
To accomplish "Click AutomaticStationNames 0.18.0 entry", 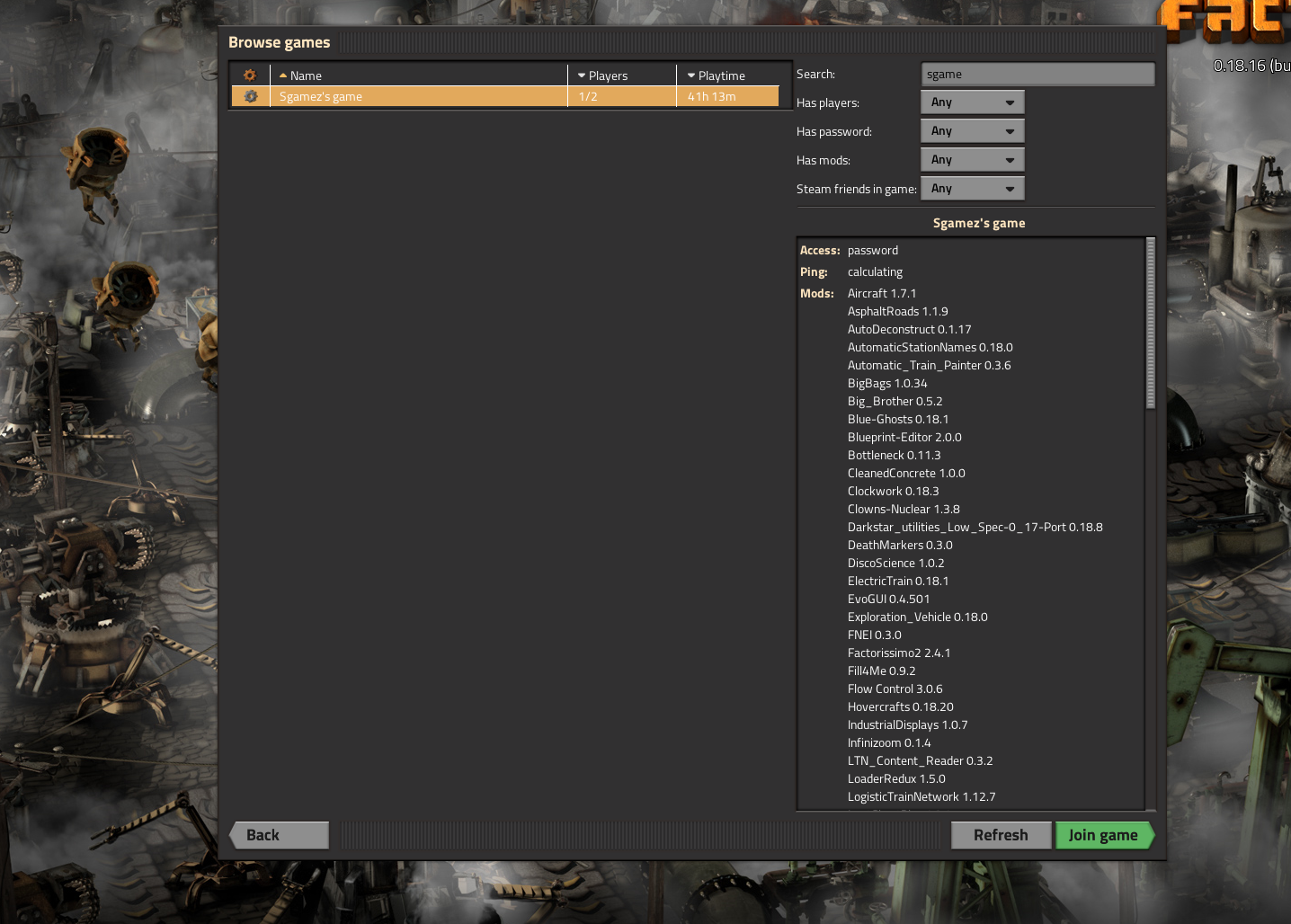I will tap(930, 347).
